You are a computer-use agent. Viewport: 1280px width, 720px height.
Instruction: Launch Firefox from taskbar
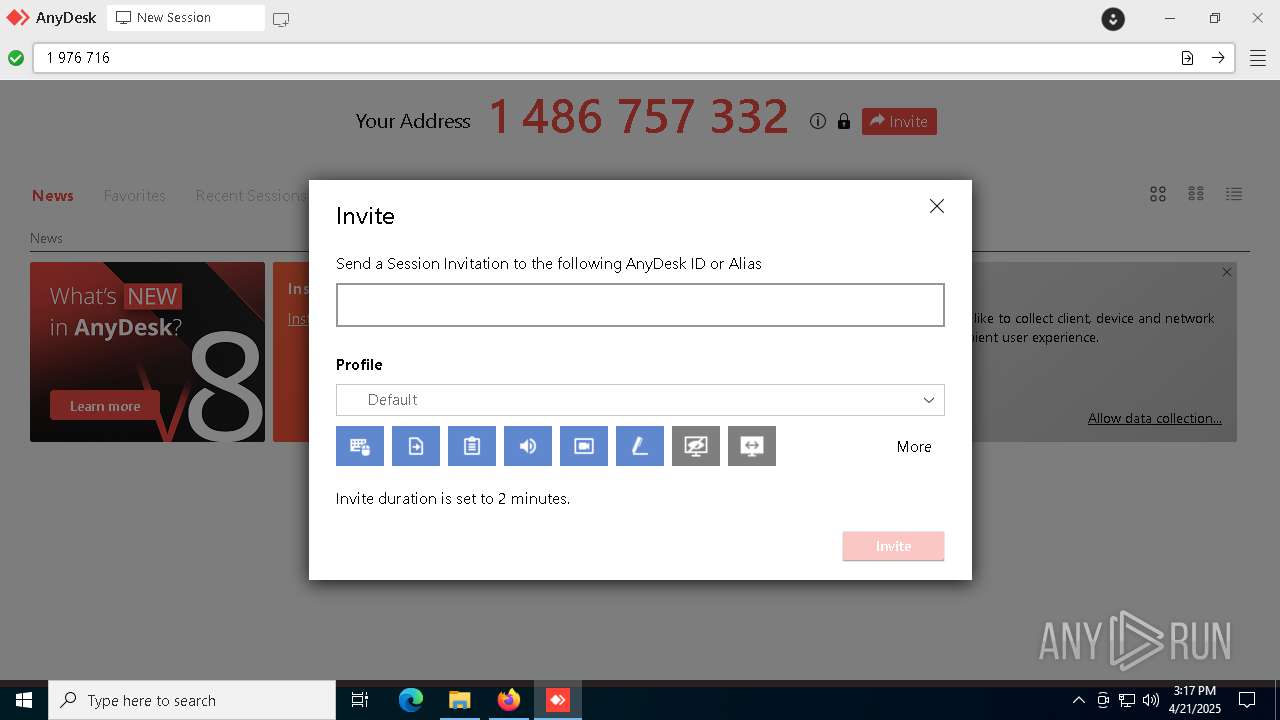pos(509,700)
